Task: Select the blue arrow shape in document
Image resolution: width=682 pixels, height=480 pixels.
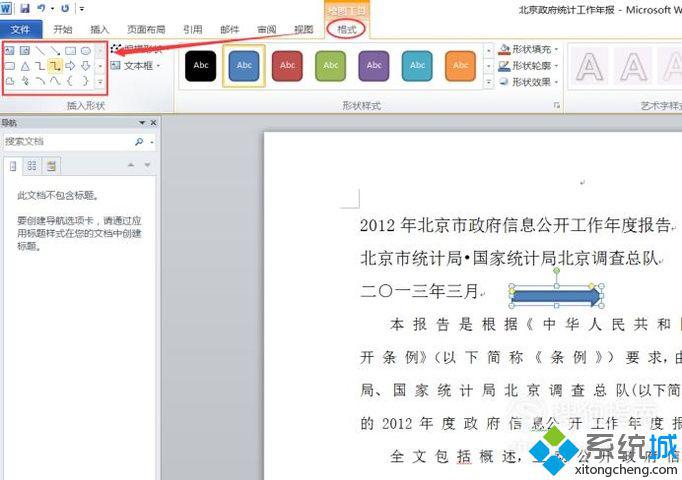Action: tap(555, 297)
